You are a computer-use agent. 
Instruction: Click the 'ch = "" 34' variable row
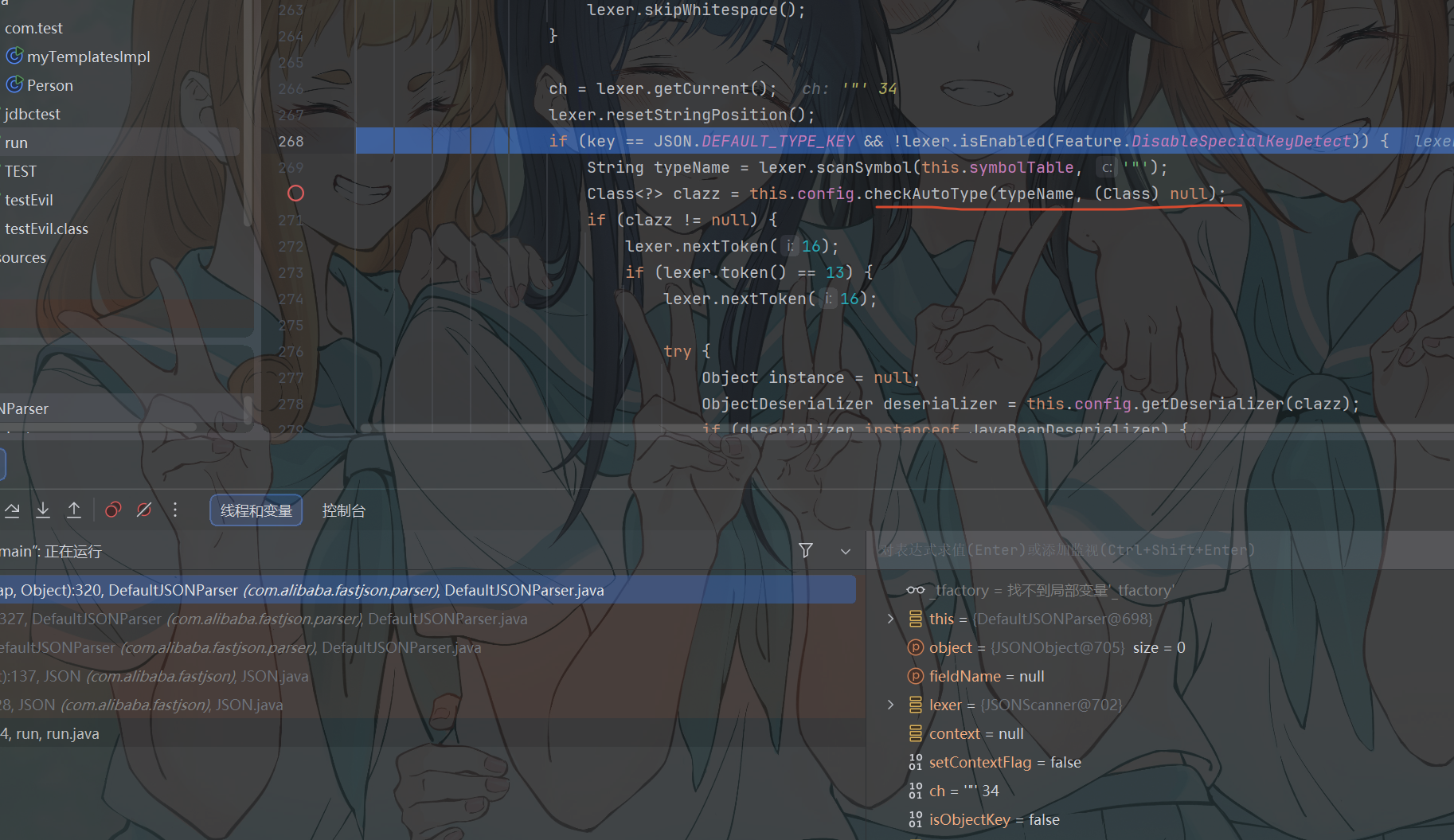pyautogui.click(x=963, y=791)
